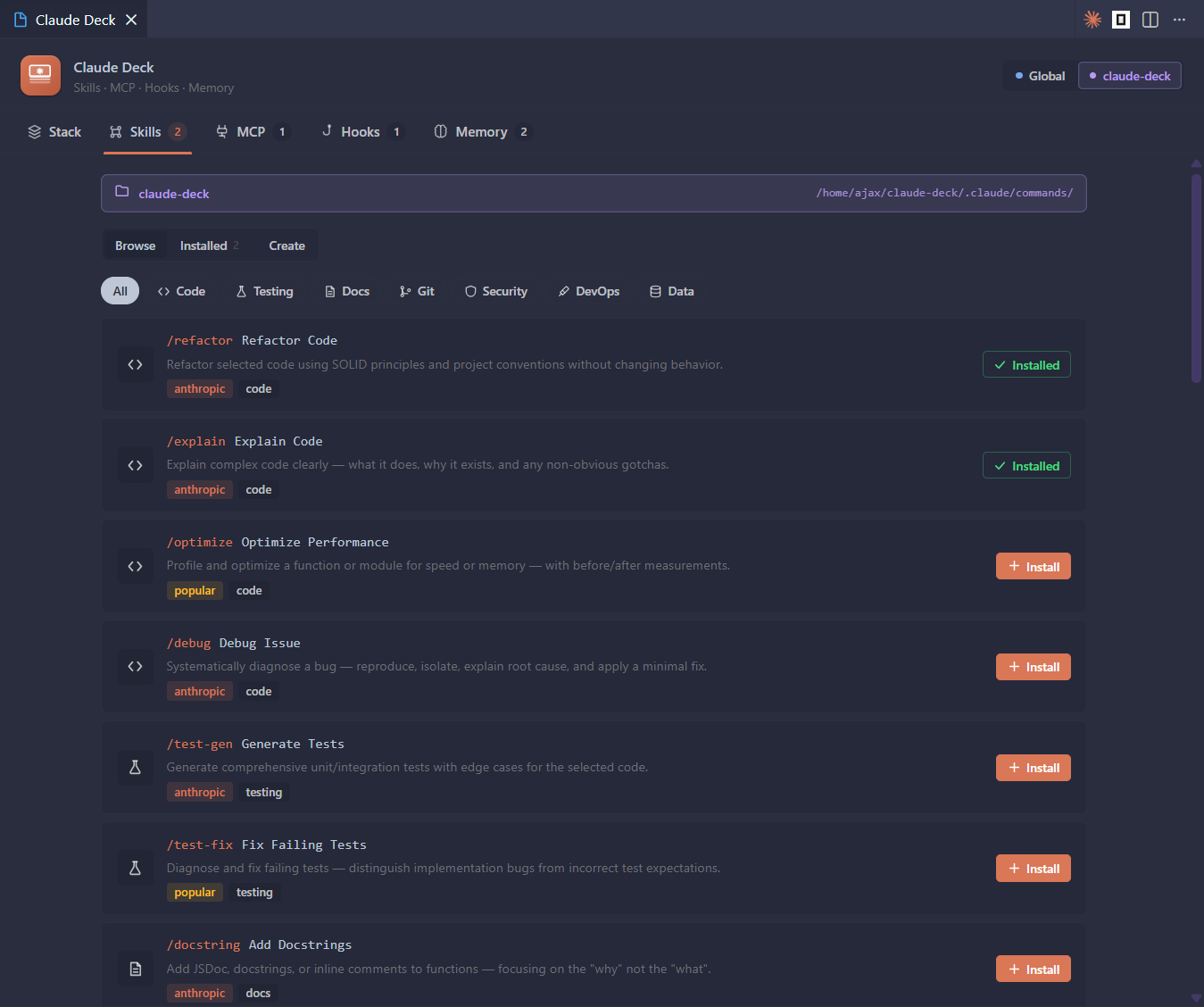Open the more actions ellipsis menu
1204x1007 pixels.
[1179, 20]
